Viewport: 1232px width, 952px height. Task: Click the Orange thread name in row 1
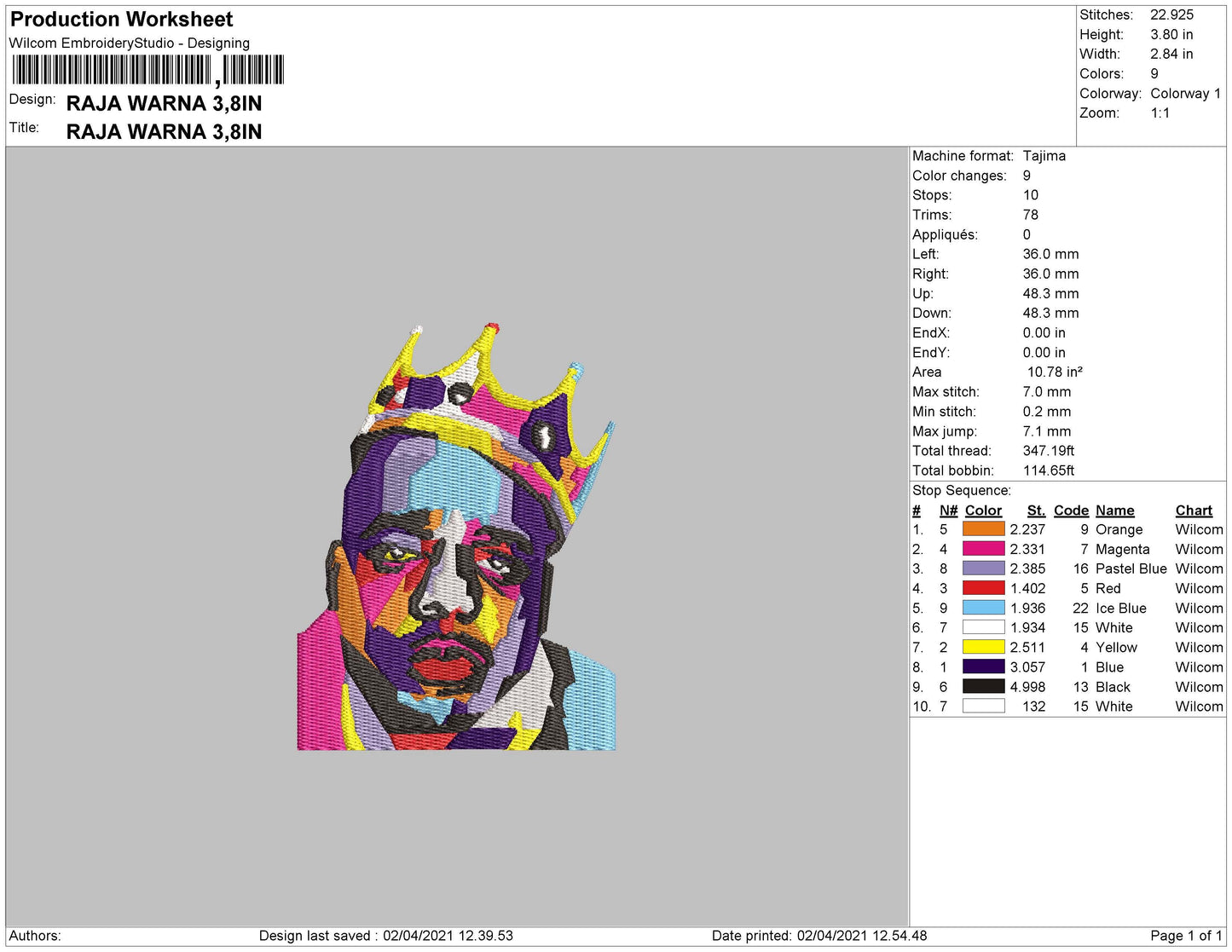point(1119,529)
